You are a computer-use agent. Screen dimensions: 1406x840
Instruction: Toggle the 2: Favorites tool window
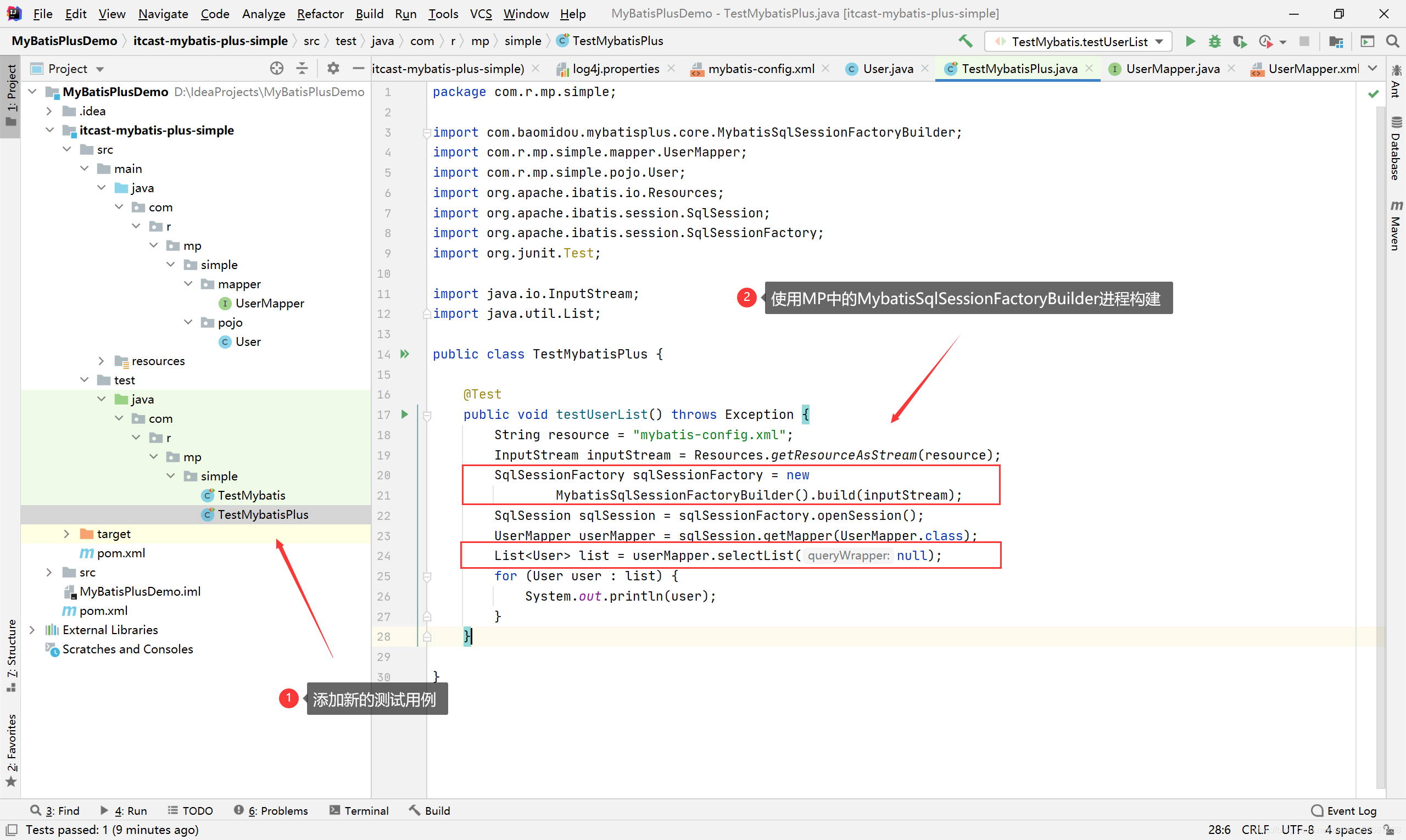(12, 750)
